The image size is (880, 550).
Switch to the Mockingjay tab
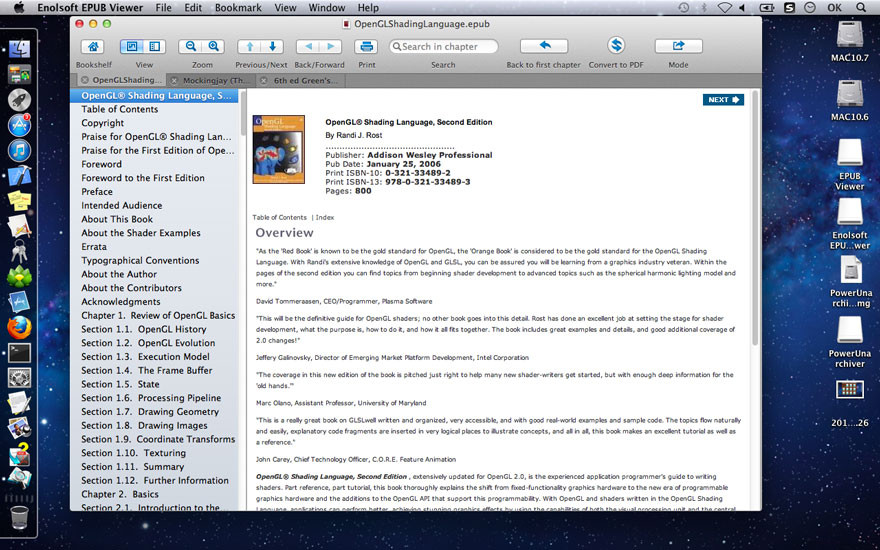coord(209,80)
